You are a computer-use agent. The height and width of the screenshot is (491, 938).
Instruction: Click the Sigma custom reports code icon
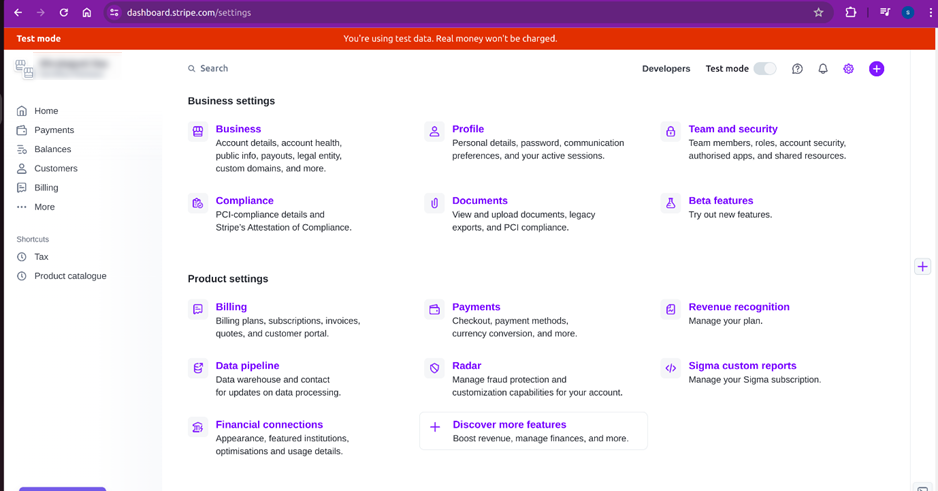[x=670, y=368]
